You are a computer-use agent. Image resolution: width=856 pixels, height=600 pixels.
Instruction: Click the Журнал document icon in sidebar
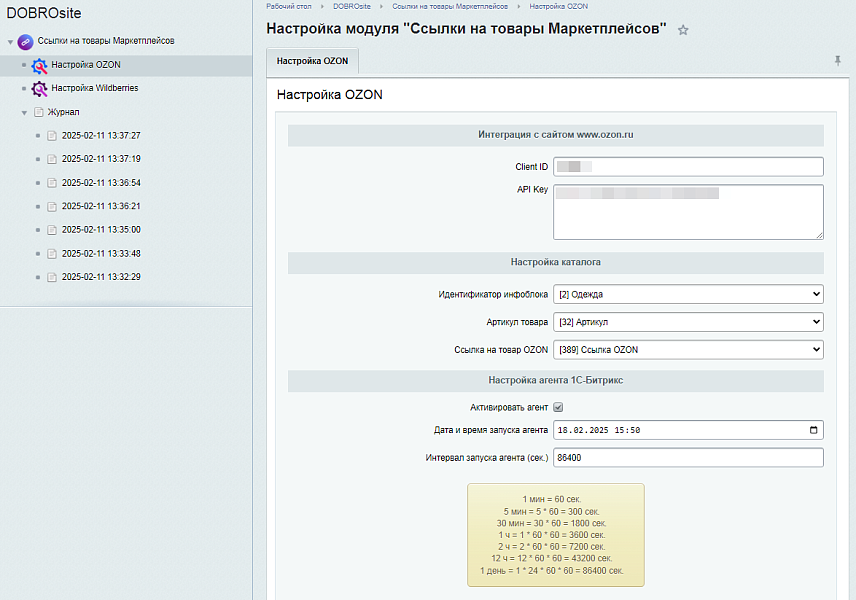(x=38, y=112)
